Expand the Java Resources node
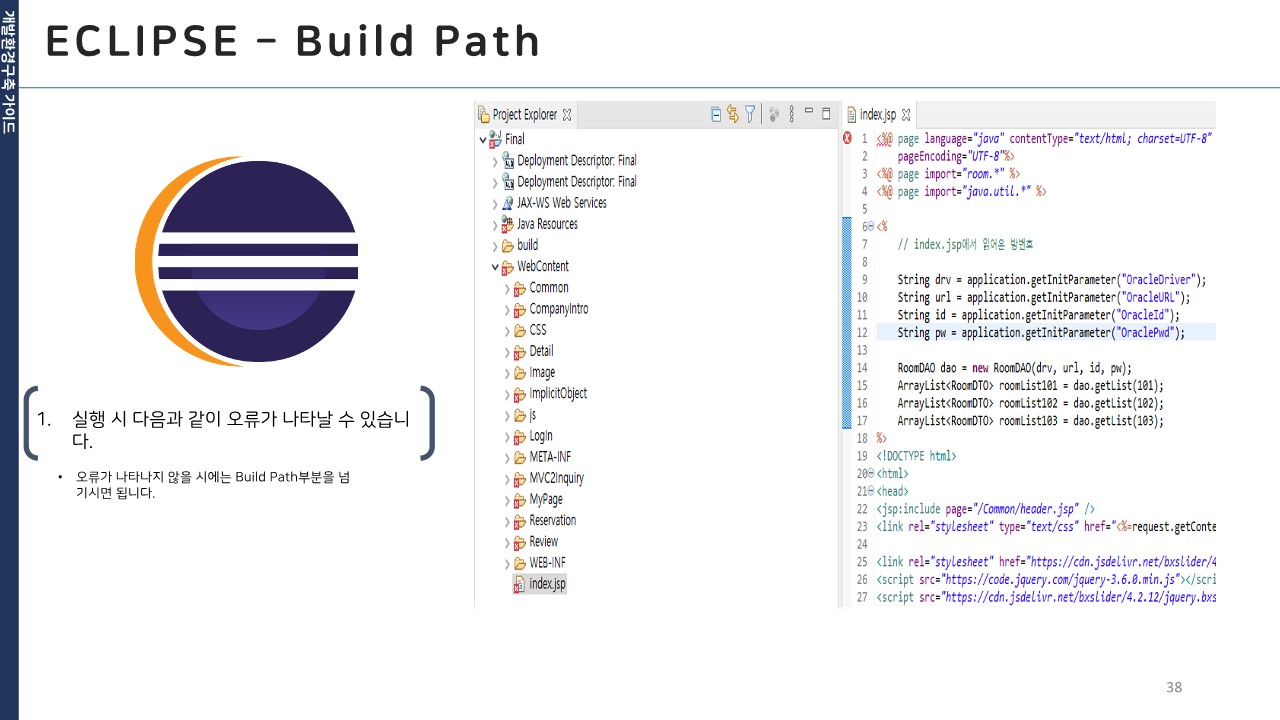1280x720 pixels. click(x=495, y=225)
